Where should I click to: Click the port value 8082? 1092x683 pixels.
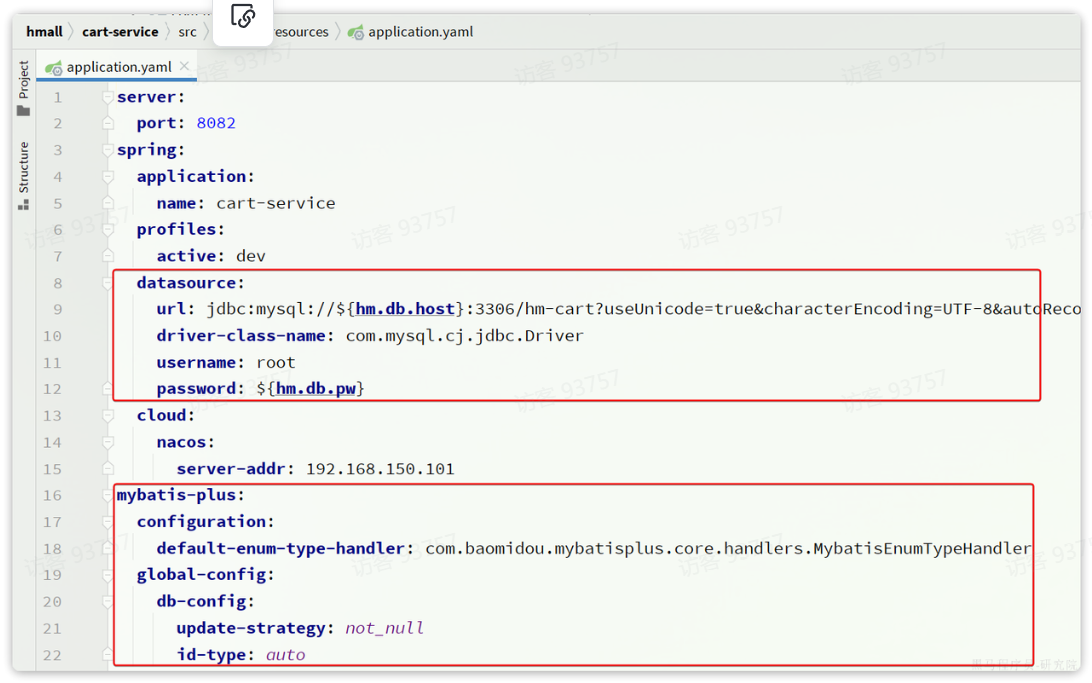[216, 123]
